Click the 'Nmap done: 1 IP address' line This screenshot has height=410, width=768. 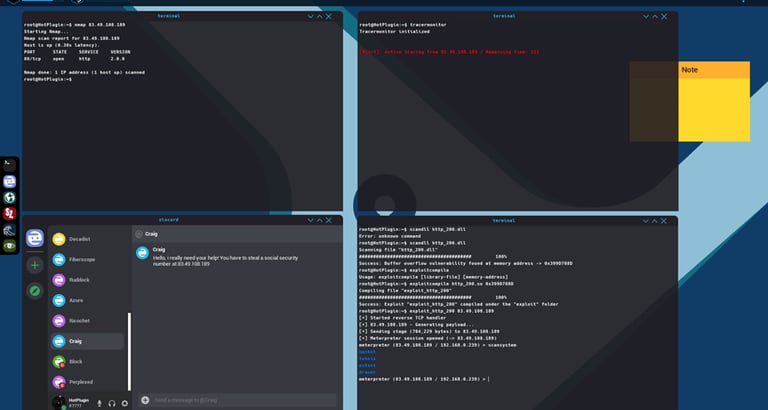click(x=84, y=72)
